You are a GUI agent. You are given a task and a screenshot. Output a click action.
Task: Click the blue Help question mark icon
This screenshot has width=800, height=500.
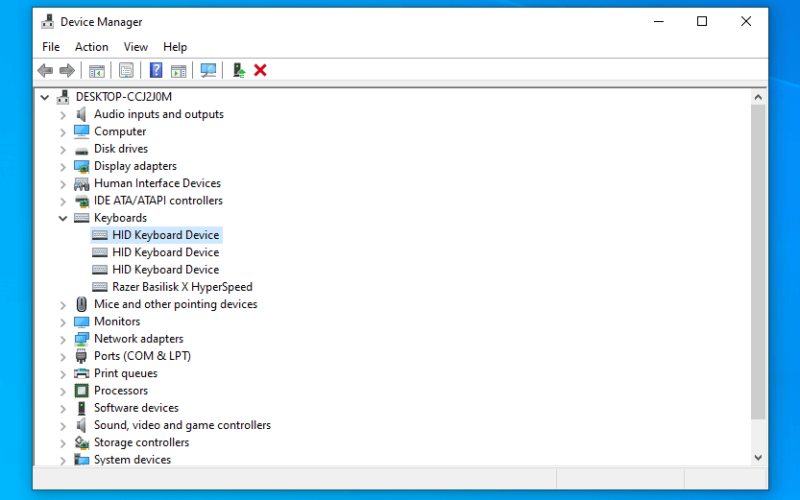pos(156,70)
